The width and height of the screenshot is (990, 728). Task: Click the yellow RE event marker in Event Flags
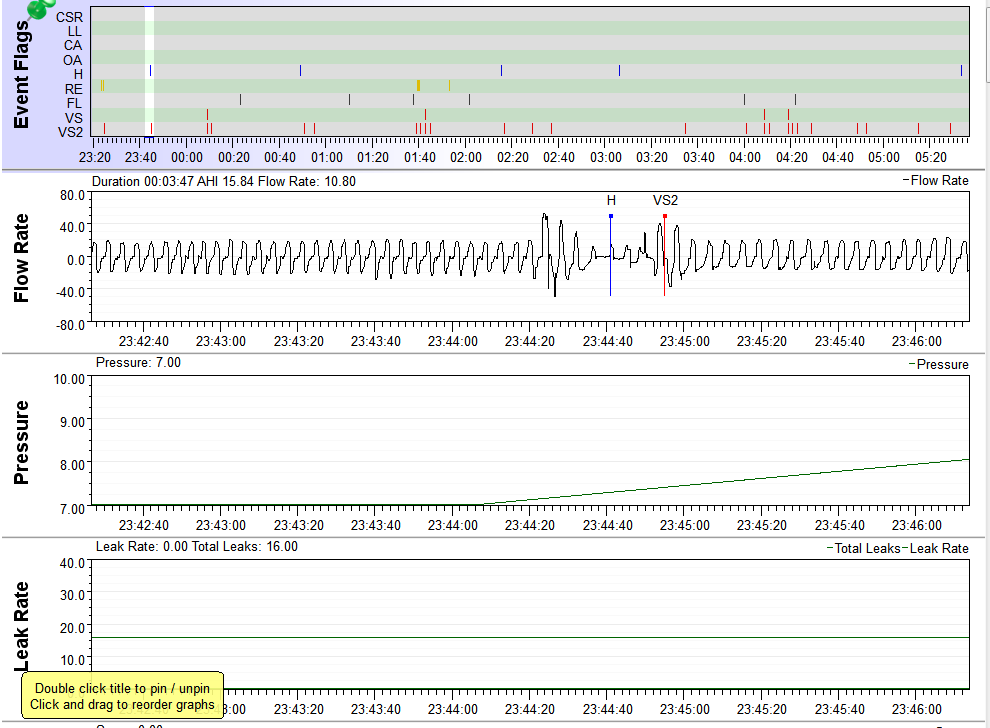pos(418,86)
